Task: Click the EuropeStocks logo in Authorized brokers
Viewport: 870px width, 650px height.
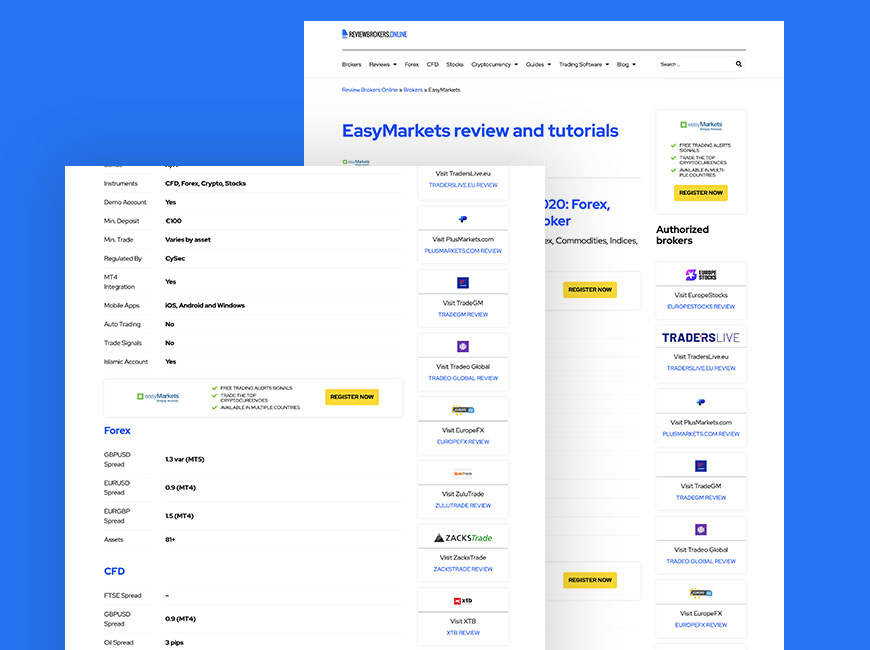Action: pyautogui.click(x=701, y=275)
